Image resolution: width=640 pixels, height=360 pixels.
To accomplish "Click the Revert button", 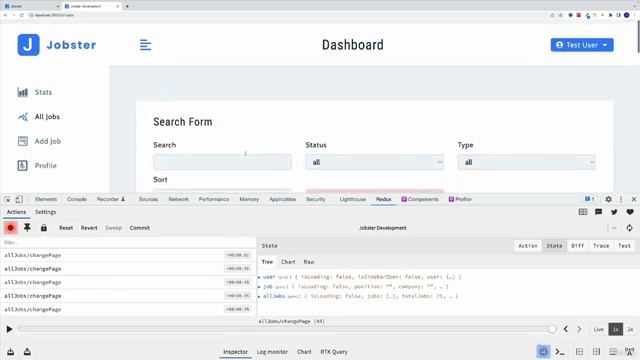I will click(89, 228).
